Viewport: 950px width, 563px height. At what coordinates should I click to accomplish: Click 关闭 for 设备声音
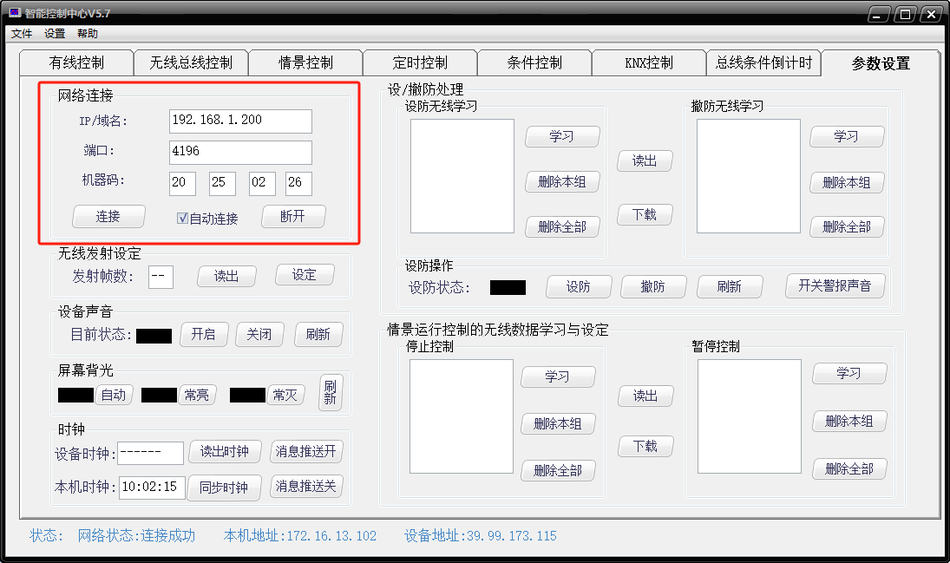pos(259,334)
